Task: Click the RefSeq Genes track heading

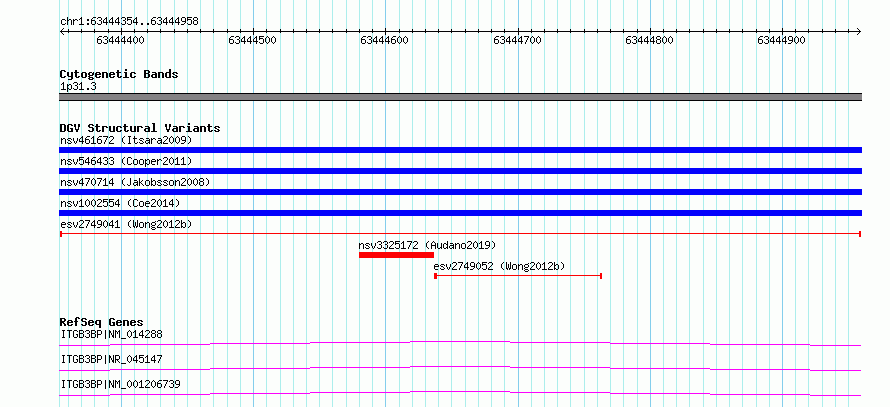Action: click(101, 322)
